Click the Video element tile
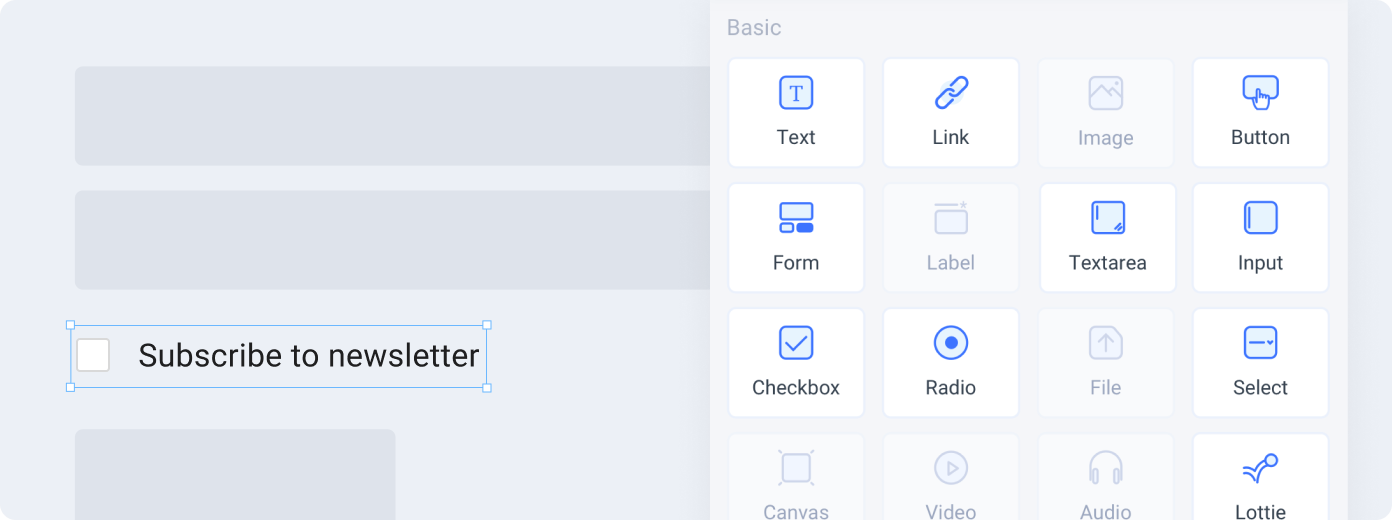1392x520 pixels. pyautogui.click(x=950, y=478)
